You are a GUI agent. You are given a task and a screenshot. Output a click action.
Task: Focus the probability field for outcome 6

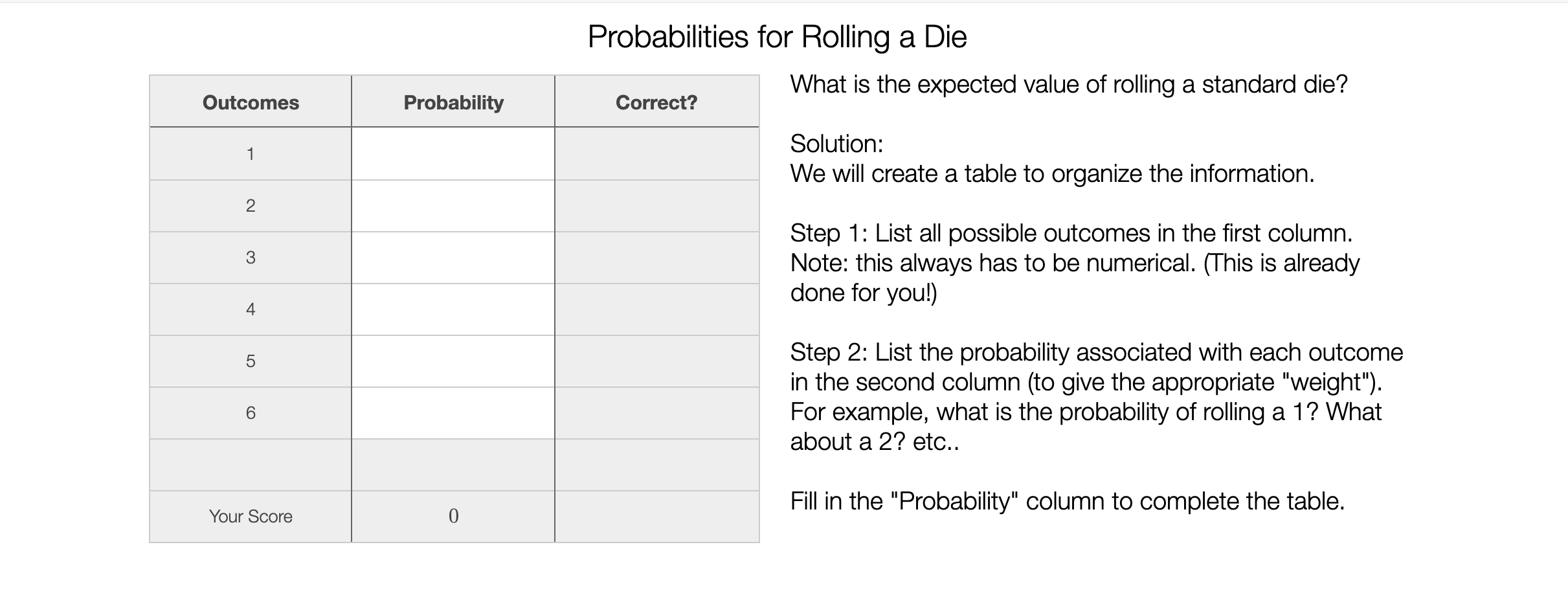coord(453,413)
